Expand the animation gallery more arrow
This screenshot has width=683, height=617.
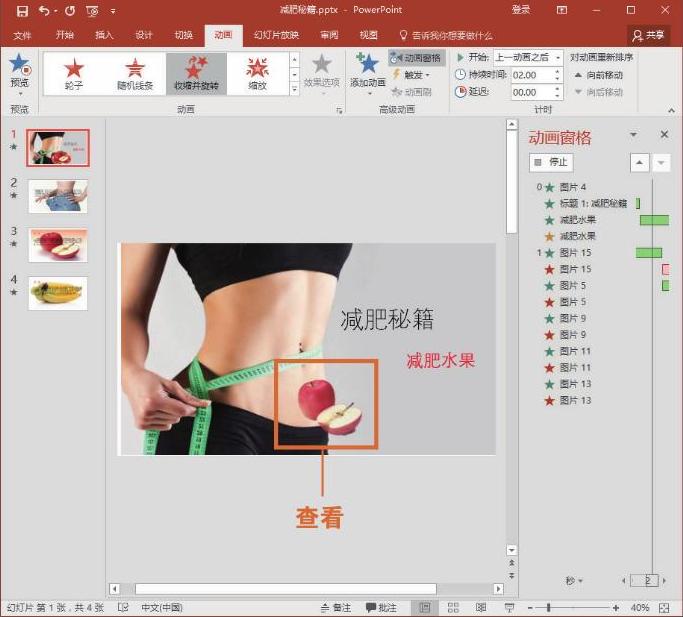click(294, 89)
